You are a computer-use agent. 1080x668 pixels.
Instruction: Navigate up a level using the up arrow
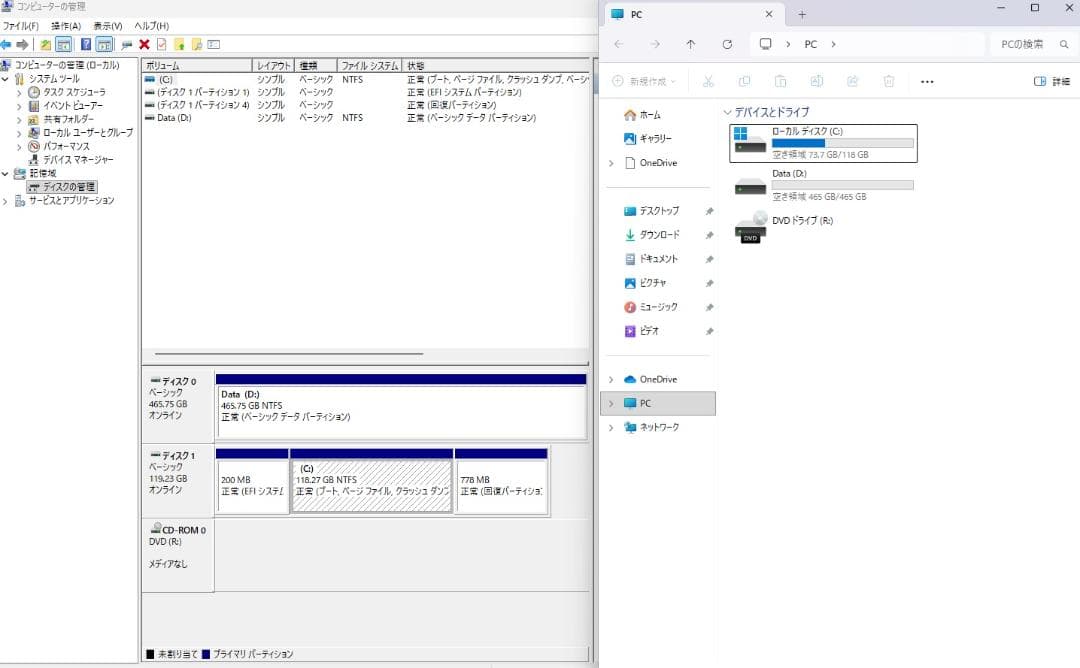691,44
